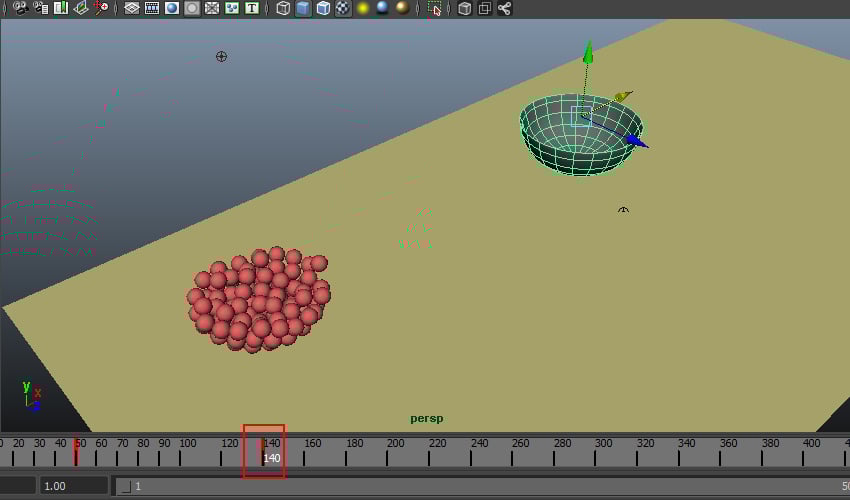Click the current time marker at frame 140
Screen dimensions: 850x500
263,451
